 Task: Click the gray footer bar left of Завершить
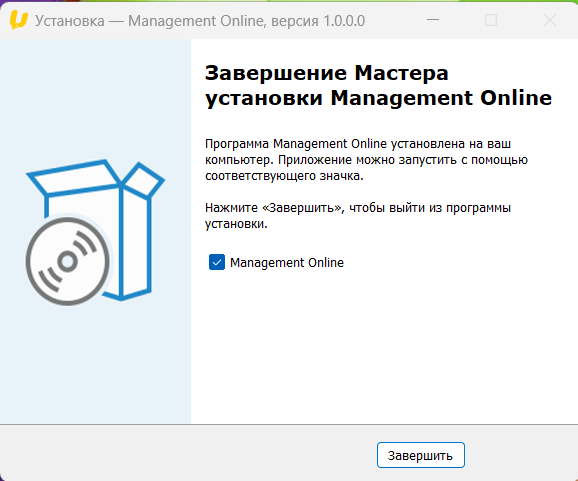(184, 453)
